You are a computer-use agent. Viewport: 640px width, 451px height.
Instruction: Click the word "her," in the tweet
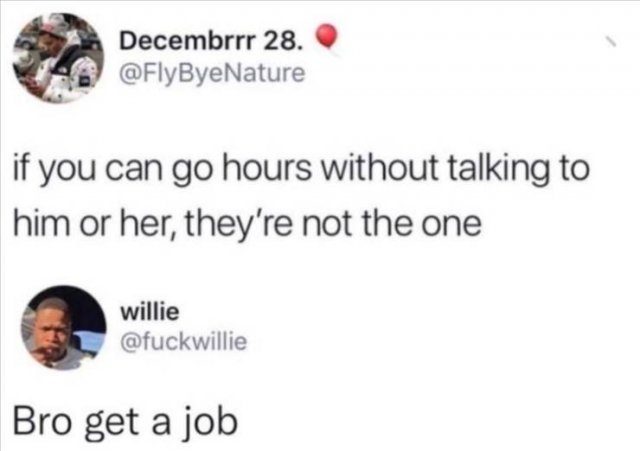point(149,224)
